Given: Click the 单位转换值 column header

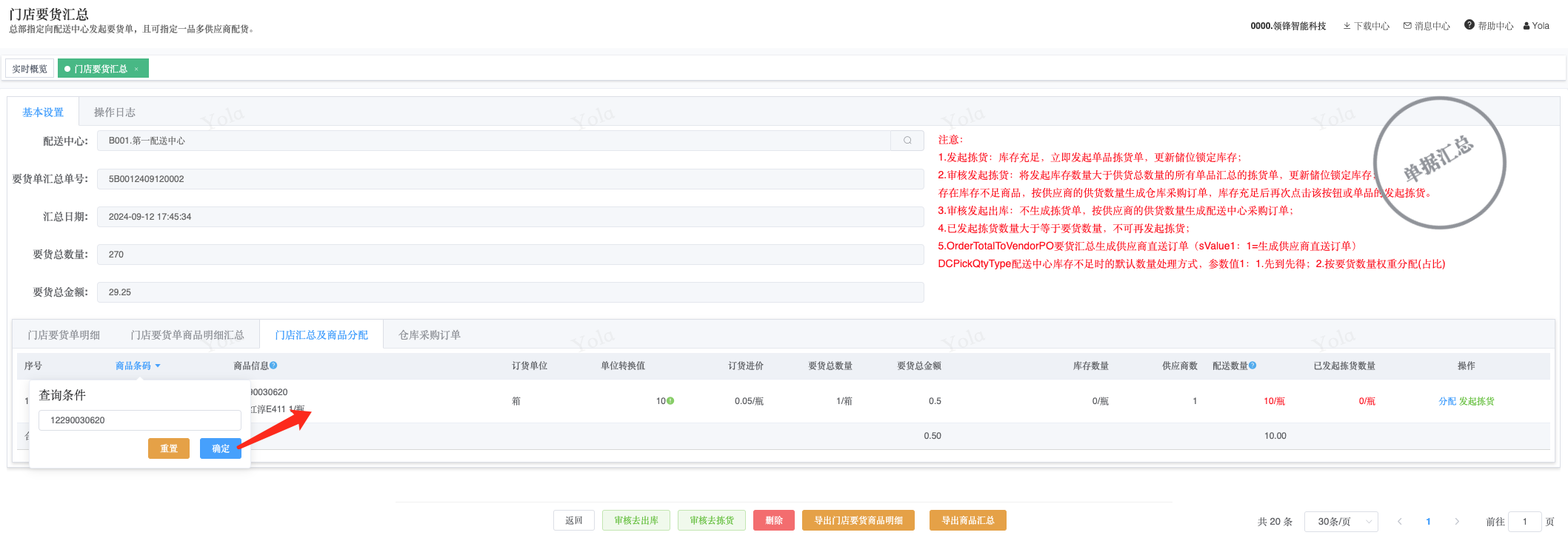Looking at the screenshot, I should pyautogui.click(x=623, y=366).
